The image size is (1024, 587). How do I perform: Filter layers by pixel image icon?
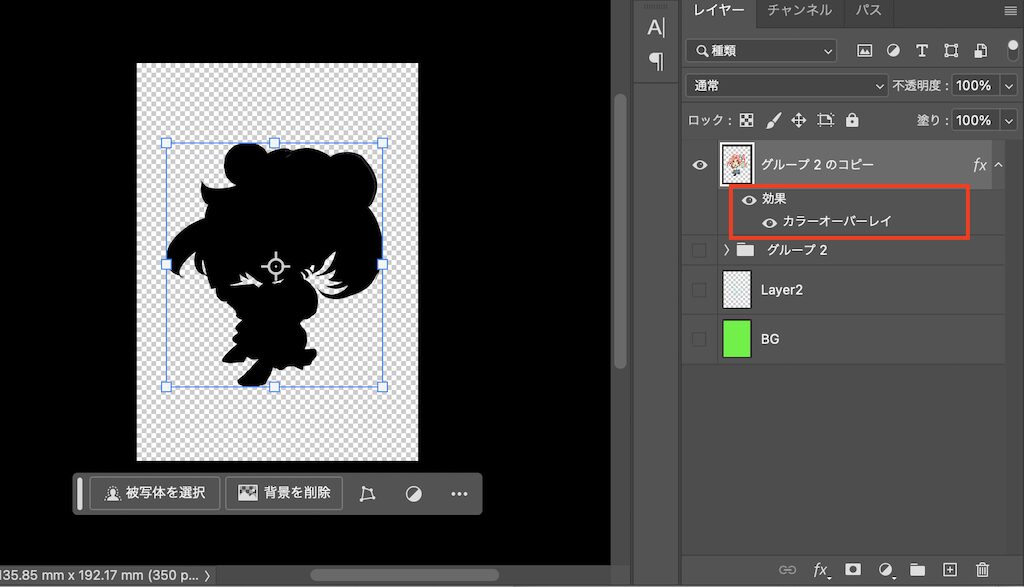[x=864, y=51]
